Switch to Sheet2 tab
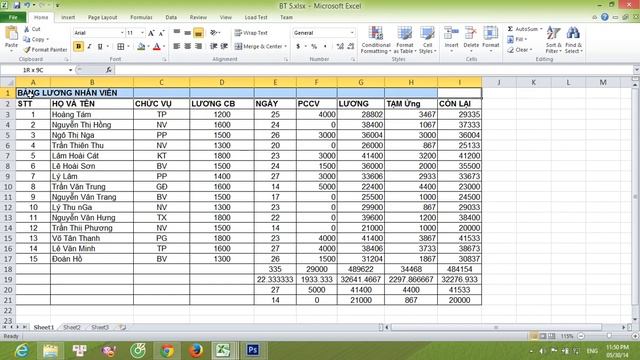Screen dimensions: 640x360 pyautogui.click(x=72, y=327)
